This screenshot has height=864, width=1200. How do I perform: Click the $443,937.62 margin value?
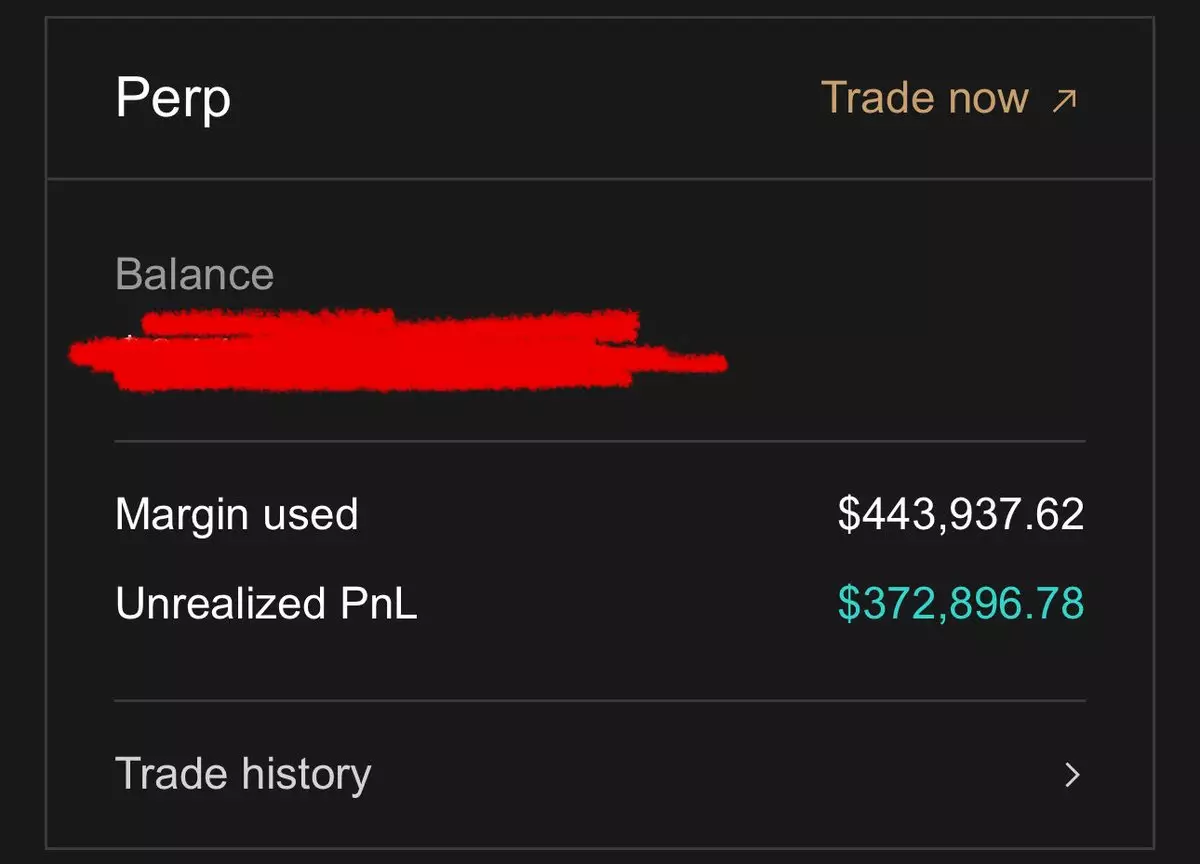[960, 514]
